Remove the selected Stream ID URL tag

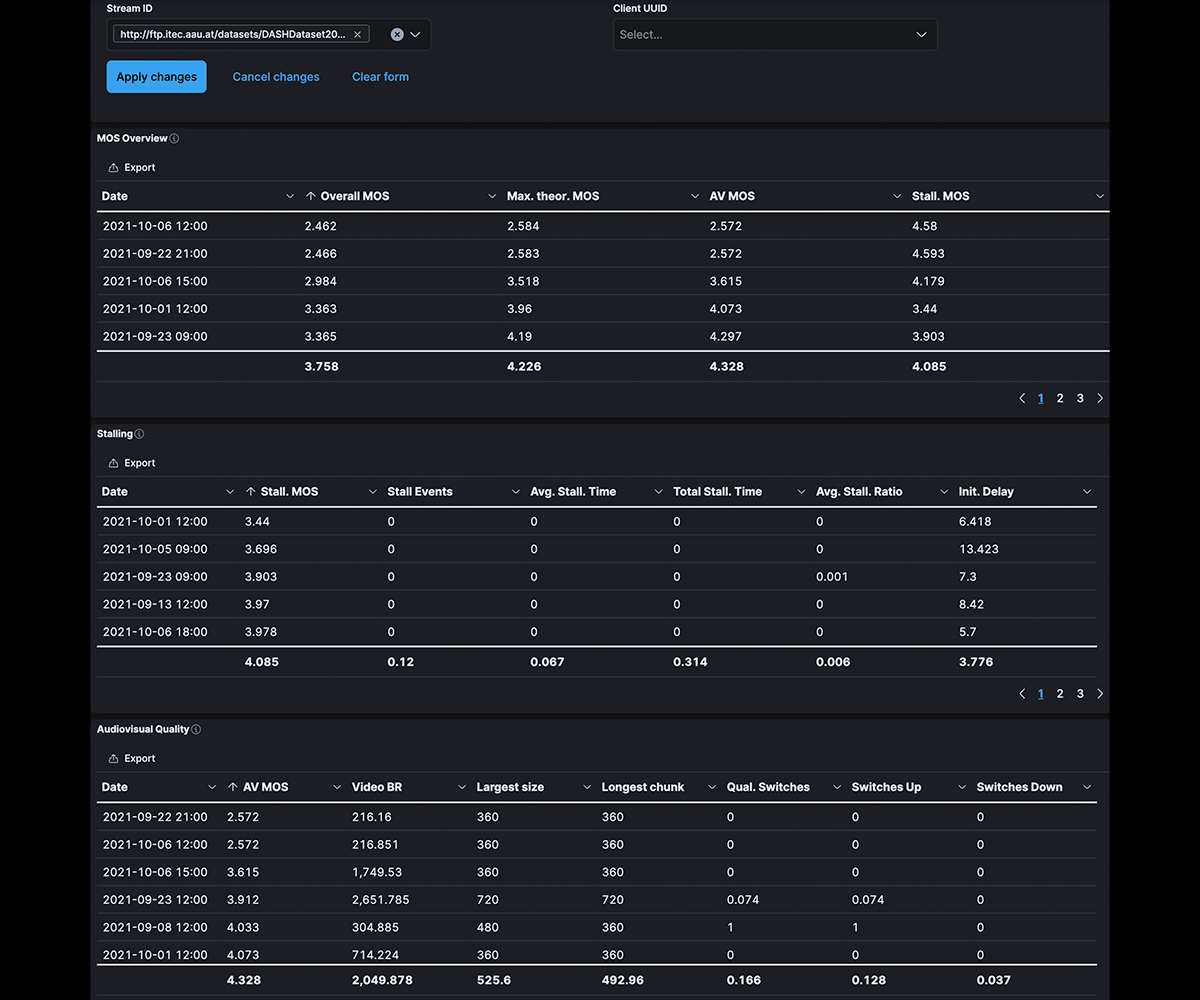coord(358,34)
